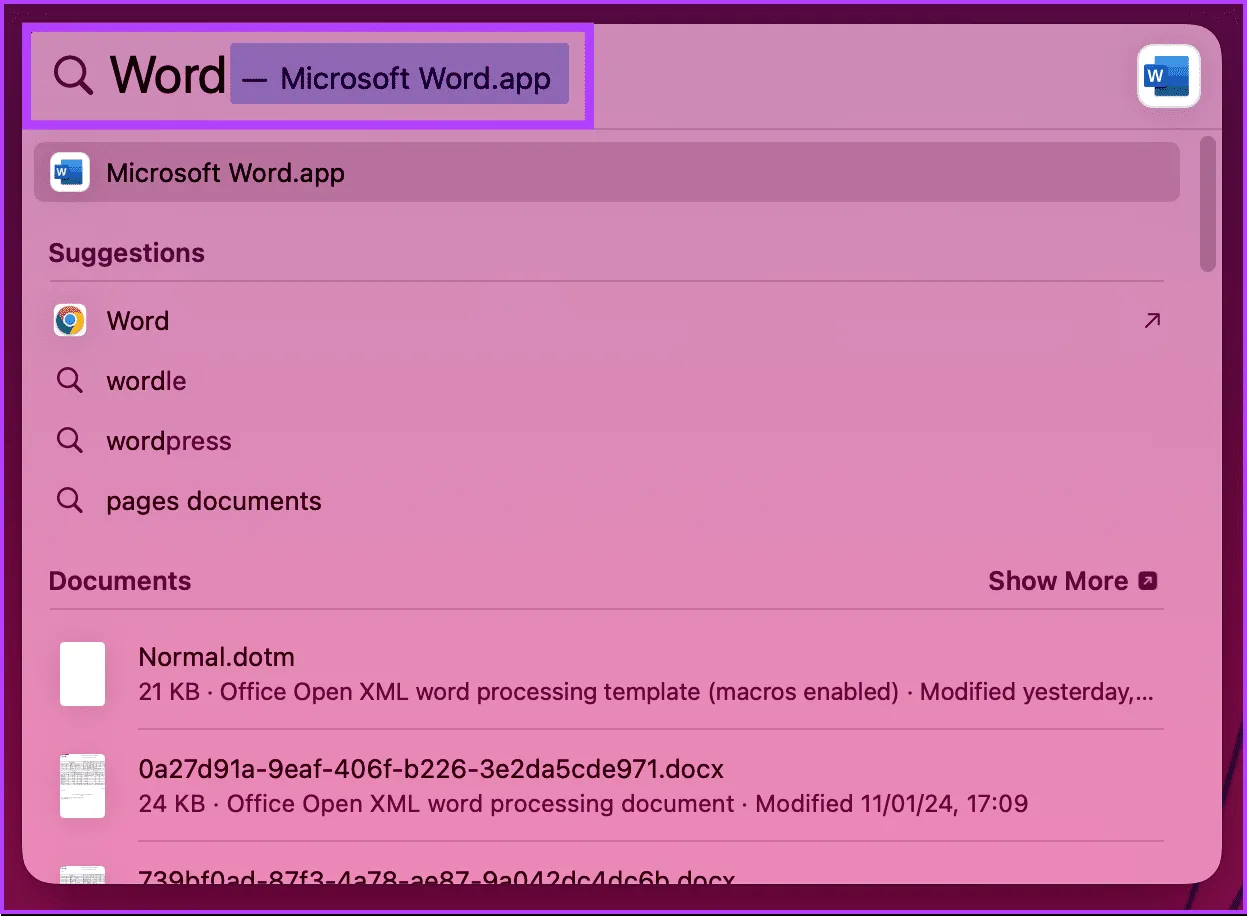Click the search icon beside pages documents
The width and height of the screenshot is (1247, 916).
pyautogui.click(x=70, y=501)
